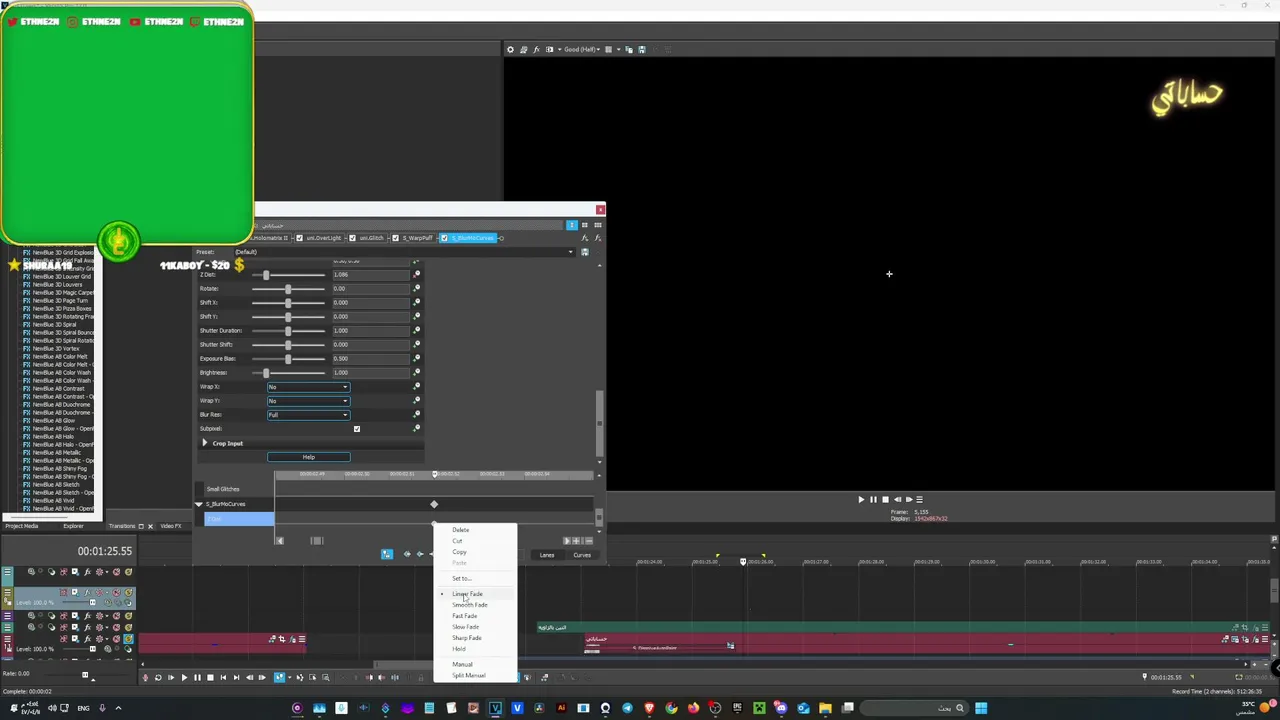
Task: Toggle animation for the Z Dist parameter
Action: click(417, 275)
